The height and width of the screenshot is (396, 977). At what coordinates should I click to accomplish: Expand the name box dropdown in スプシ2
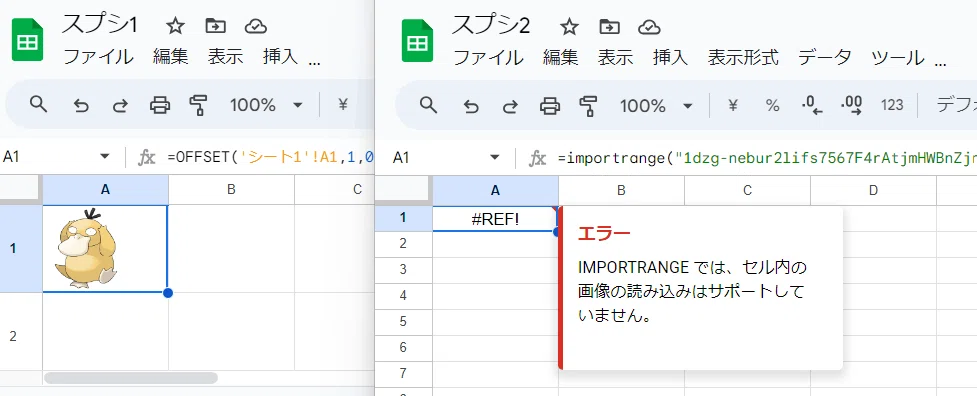pyautogui.click(x=495, y=158)
